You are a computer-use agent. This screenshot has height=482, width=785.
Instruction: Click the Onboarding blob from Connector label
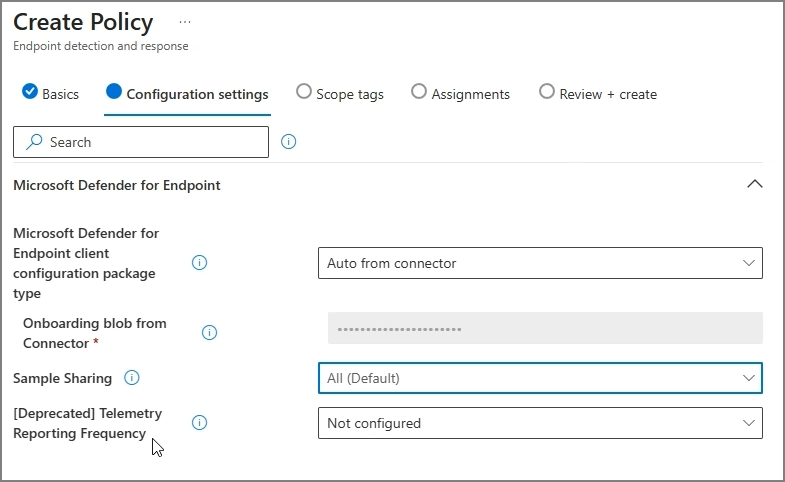(x=95, y=333)
